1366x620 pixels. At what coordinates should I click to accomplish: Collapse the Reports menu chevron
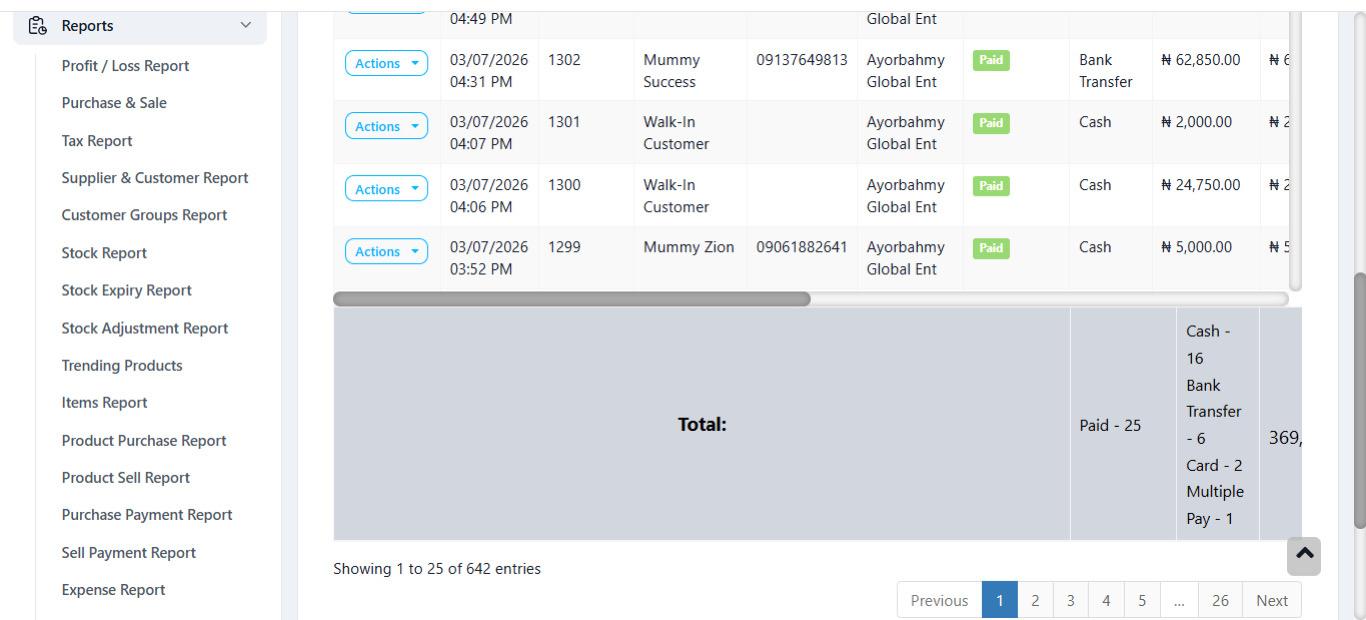(246, 25)
